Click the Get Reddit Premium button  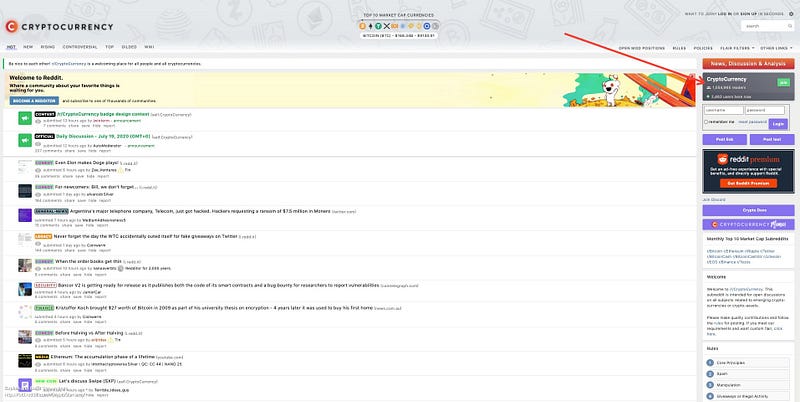tap(748, 183)
